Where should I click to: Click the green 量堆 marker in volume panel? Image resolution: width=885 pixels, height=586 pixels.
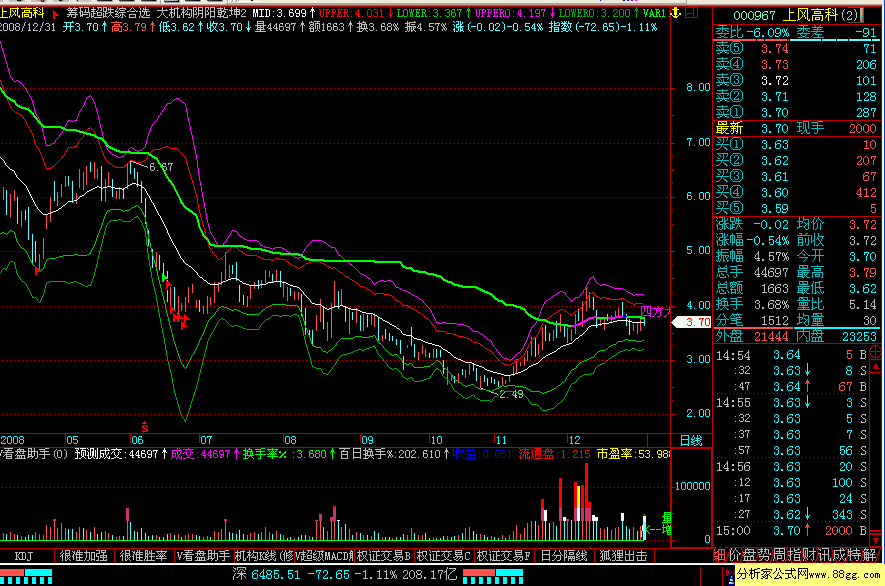pyautogui.click(x=660, y=524)
